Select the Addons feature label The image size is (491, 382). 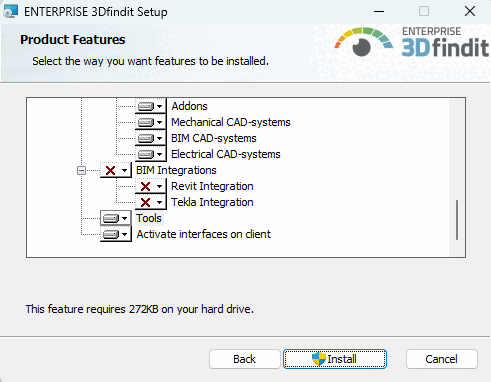tap(189, 106)
